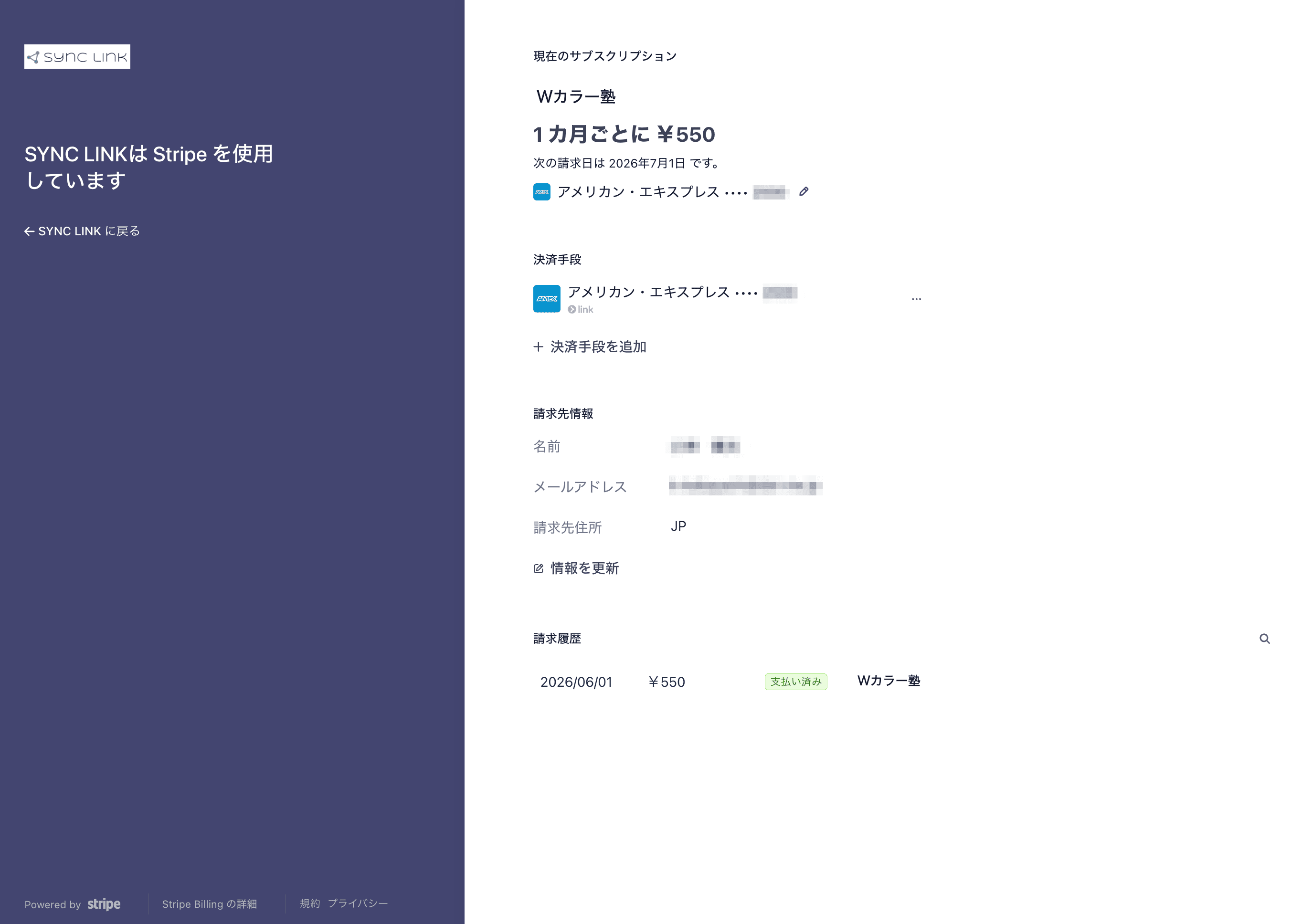Open Stripe Billing の詳細 link
1291x924 pixels.
tap(210, 904)
